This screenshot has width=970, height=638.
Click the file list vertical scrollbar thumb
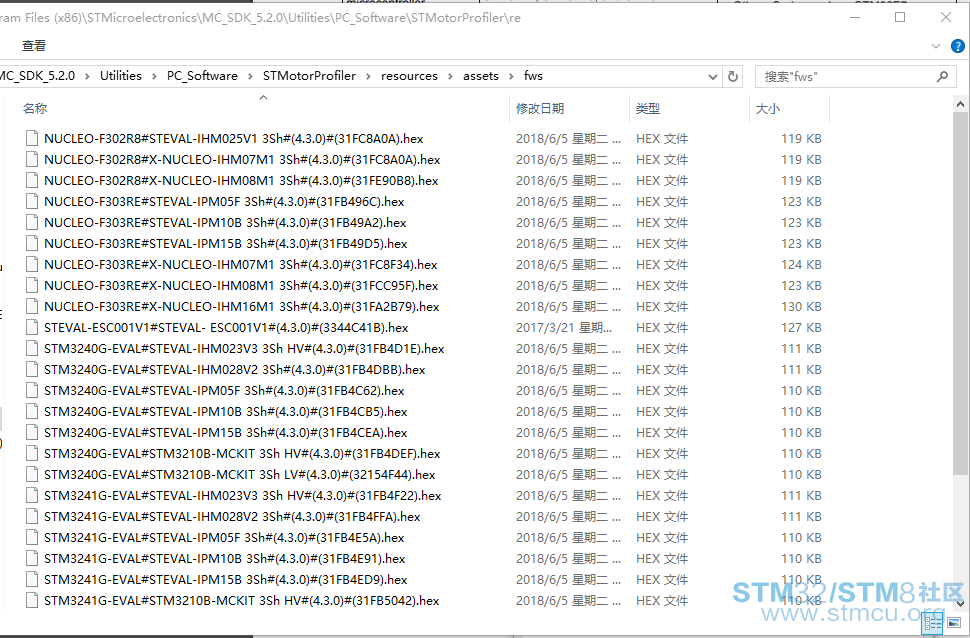[x=960, y=294]
